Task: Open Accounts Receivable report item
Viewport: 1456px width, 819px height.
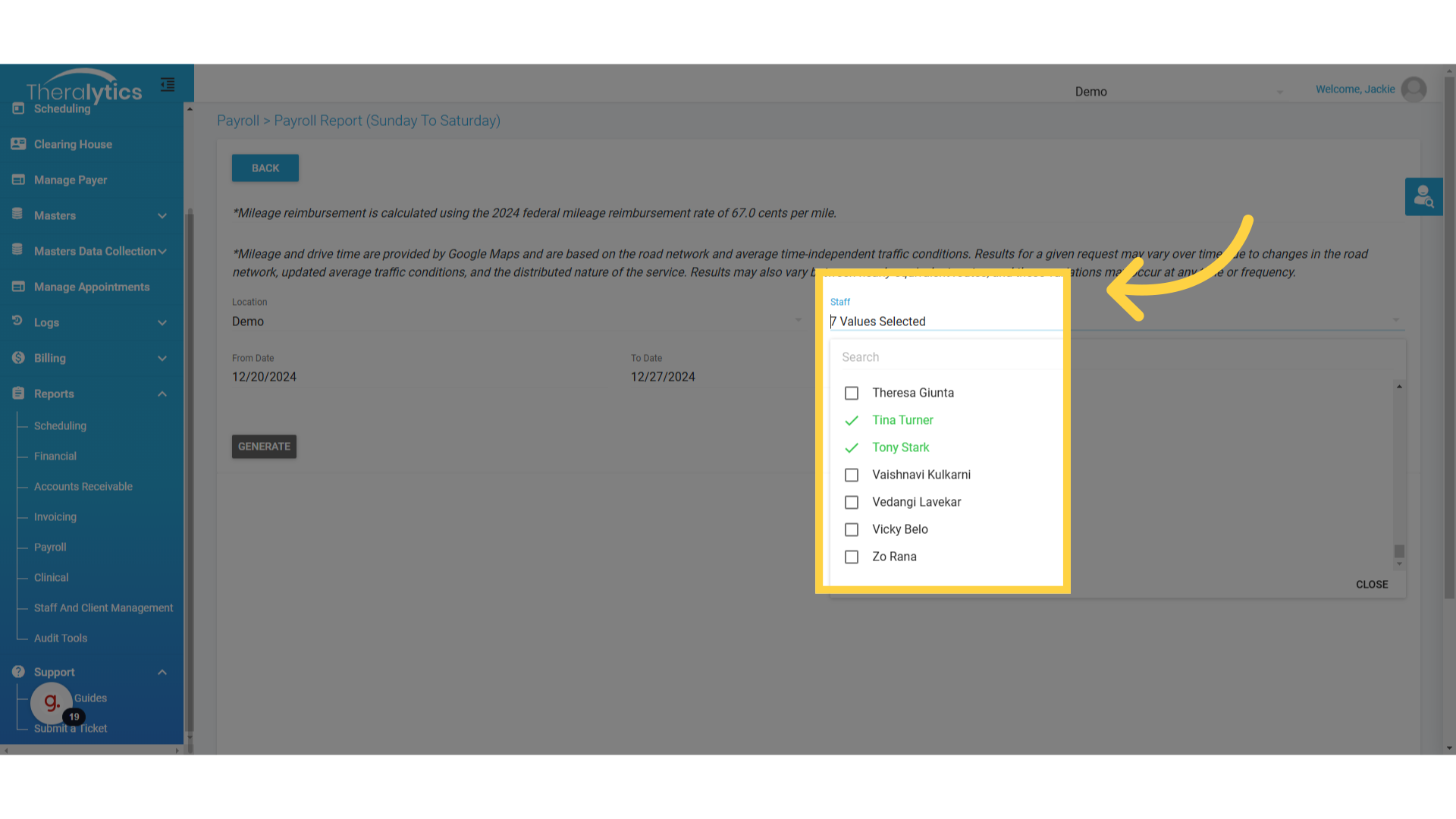Action: [x=83, y=486]
